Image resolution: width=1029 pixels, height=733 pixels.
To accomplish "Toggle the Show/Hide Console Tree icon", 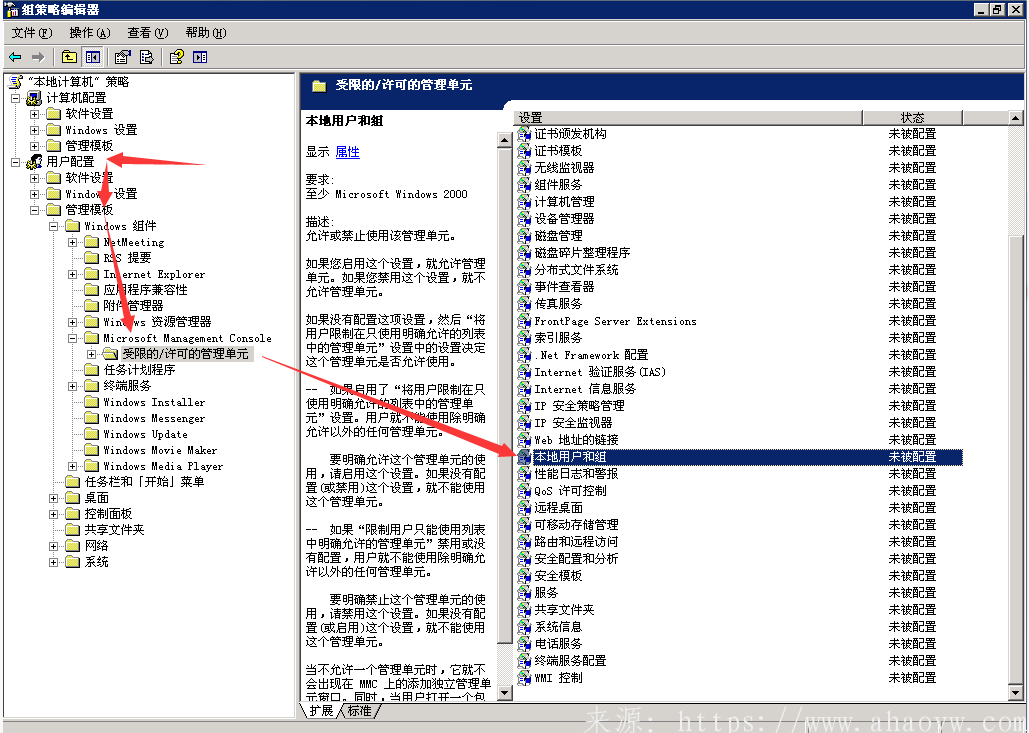I will tap(93, 57).
